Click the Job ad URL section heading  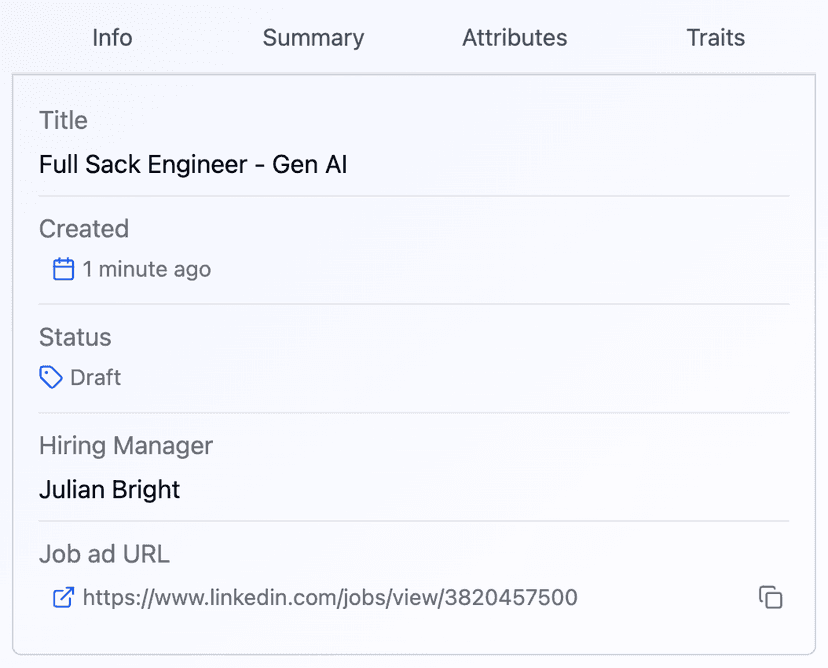click(104, 554)
